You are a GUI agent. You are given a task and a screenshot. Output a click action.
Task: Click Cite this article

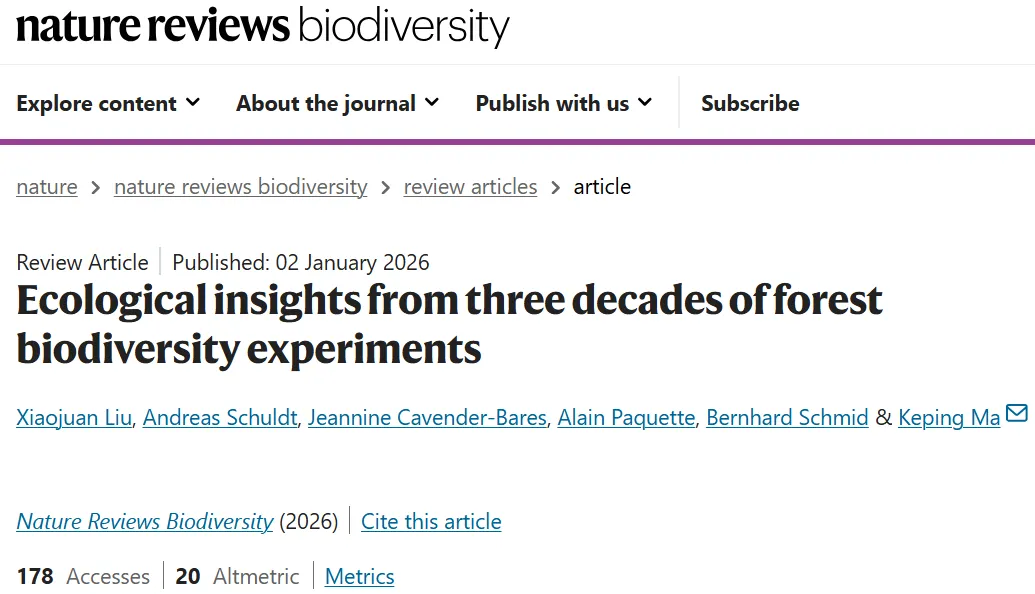pos(431,522)
